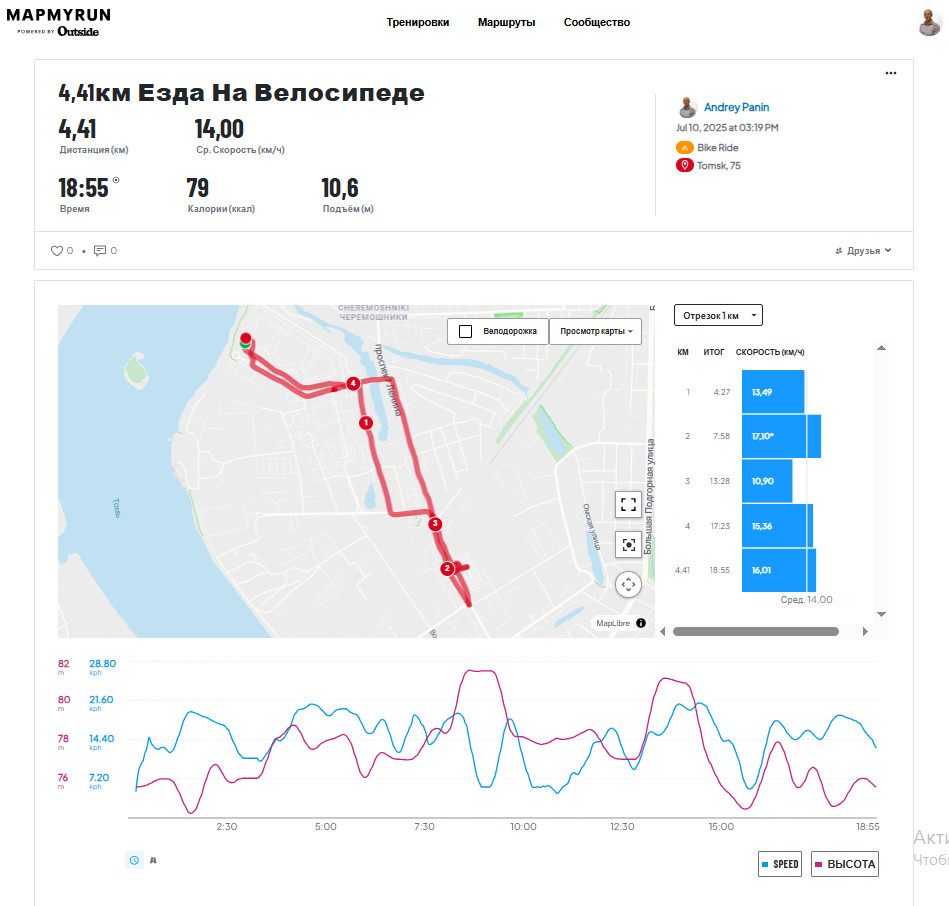Viewport: 949px width, 906px height.
Task: Open the Просмотр карты dropdown
Action: coord(596,332)
